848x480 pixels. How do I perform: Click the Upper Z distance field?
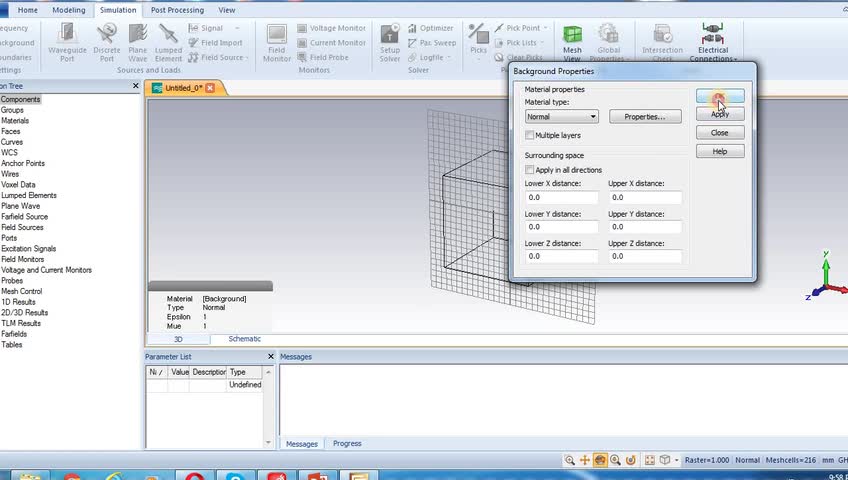coord(645,256)
